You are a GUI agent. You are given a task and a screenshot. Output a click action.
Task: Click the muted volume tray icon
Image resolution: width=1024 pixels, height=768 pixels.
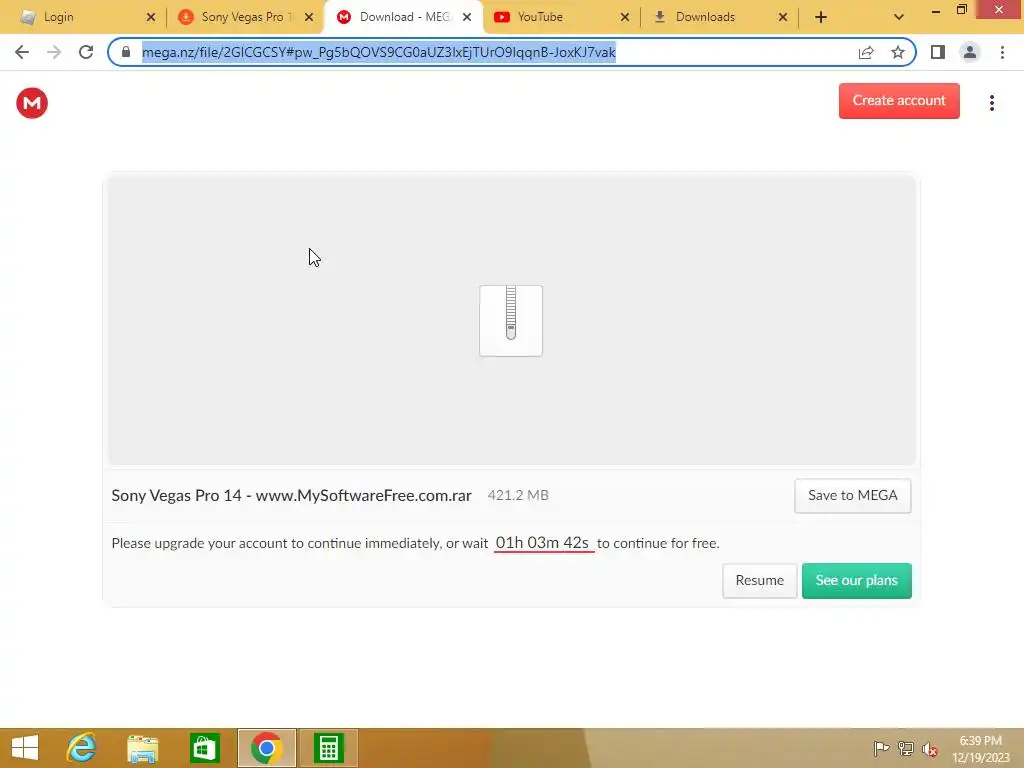click(x=929, y=748)
